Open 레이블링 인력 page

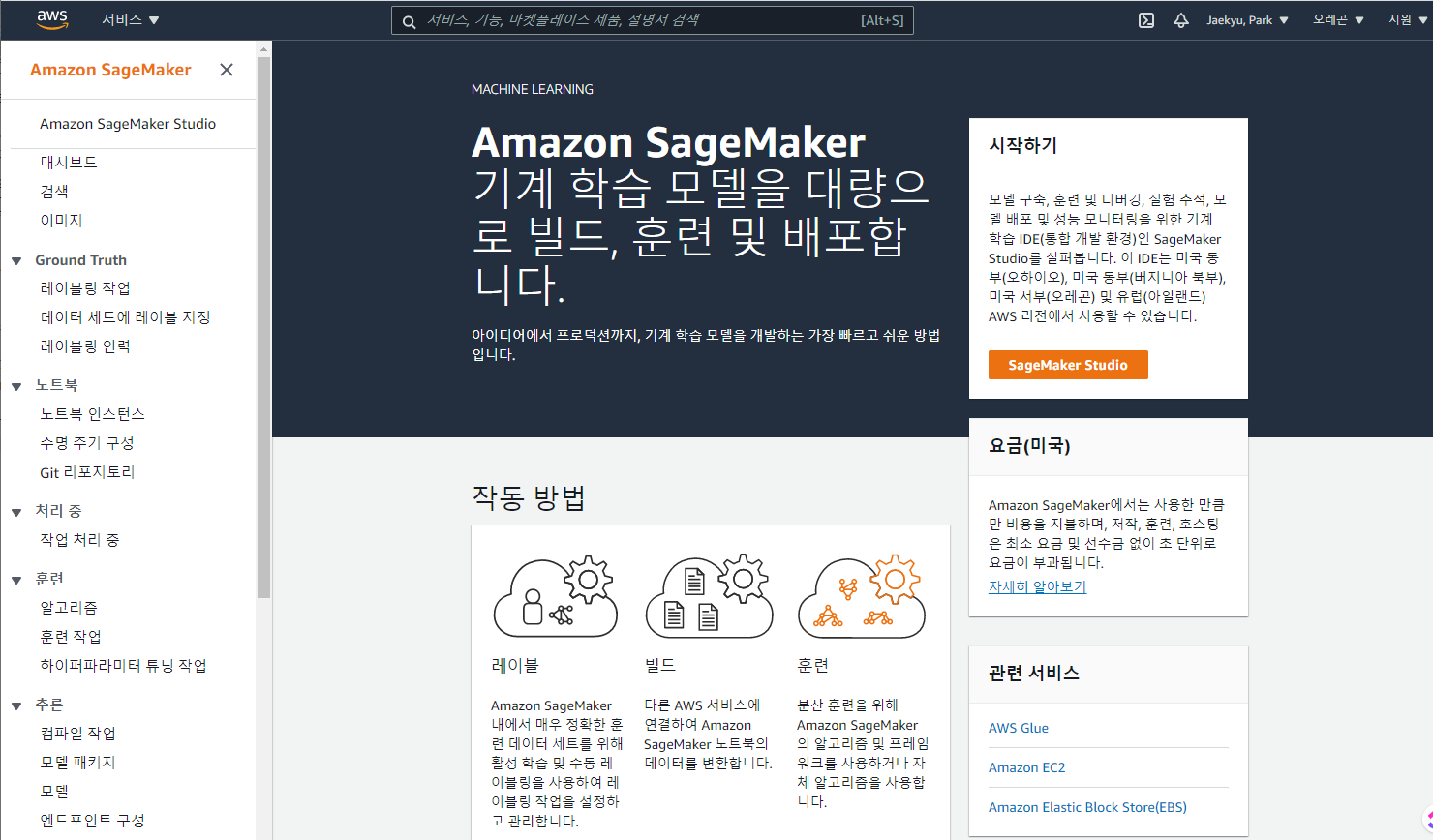(85, 346)
